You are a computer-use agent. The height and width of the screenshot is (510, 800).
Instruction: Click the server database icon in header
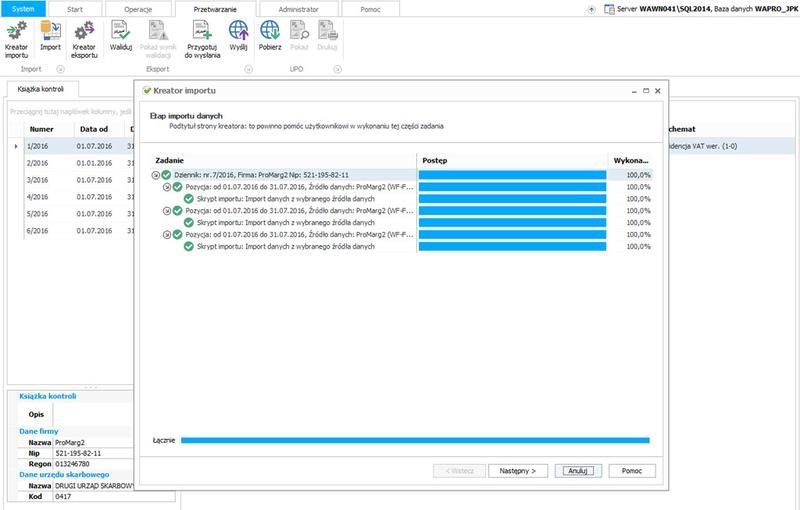pos(609,9)
